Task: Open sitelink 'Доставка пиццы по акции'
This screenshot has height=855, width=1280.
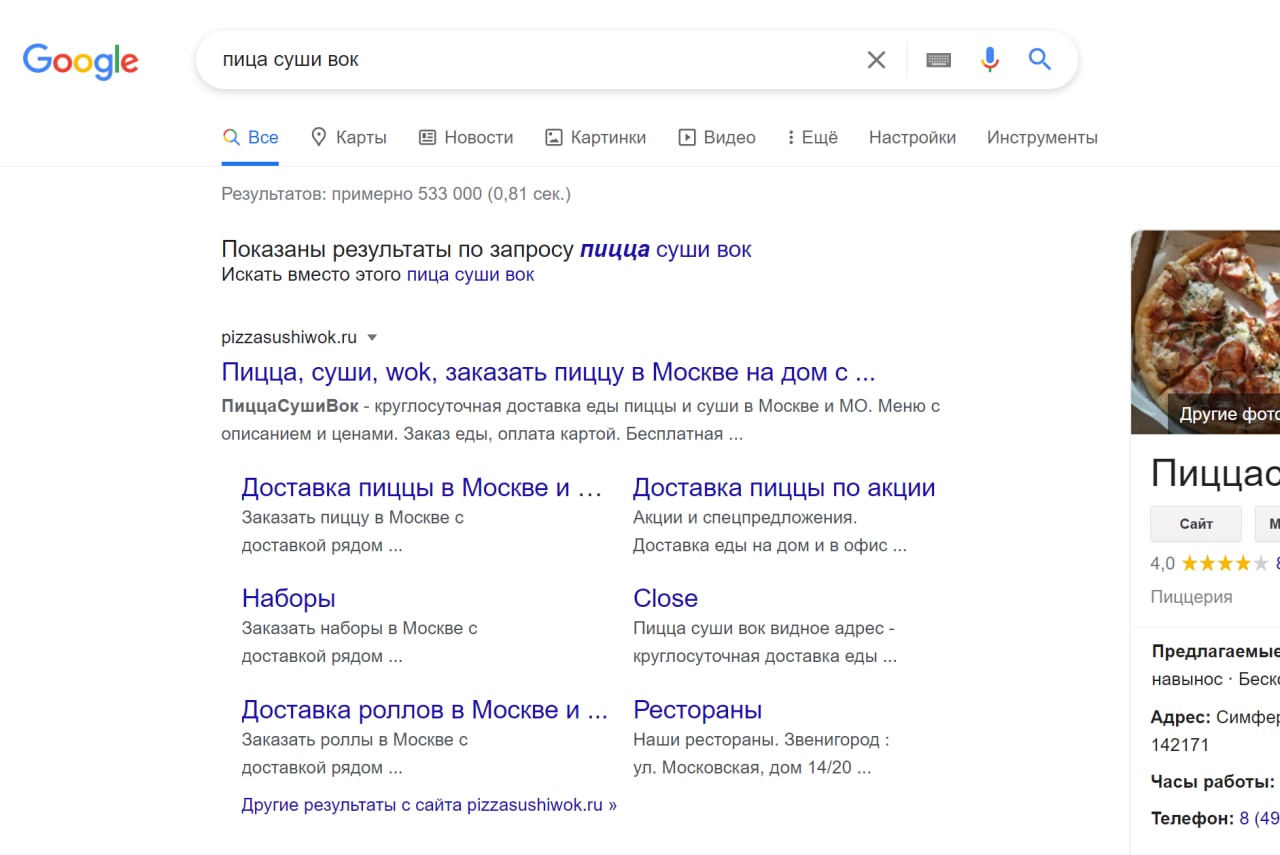Action: 784,487
